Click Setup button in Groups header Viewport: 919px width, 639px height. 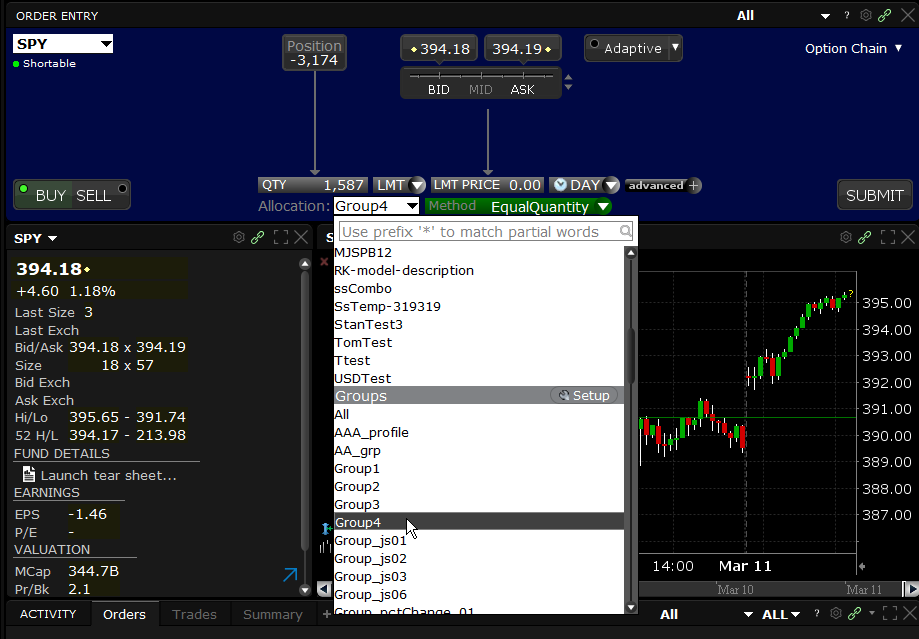click(584, 396)
